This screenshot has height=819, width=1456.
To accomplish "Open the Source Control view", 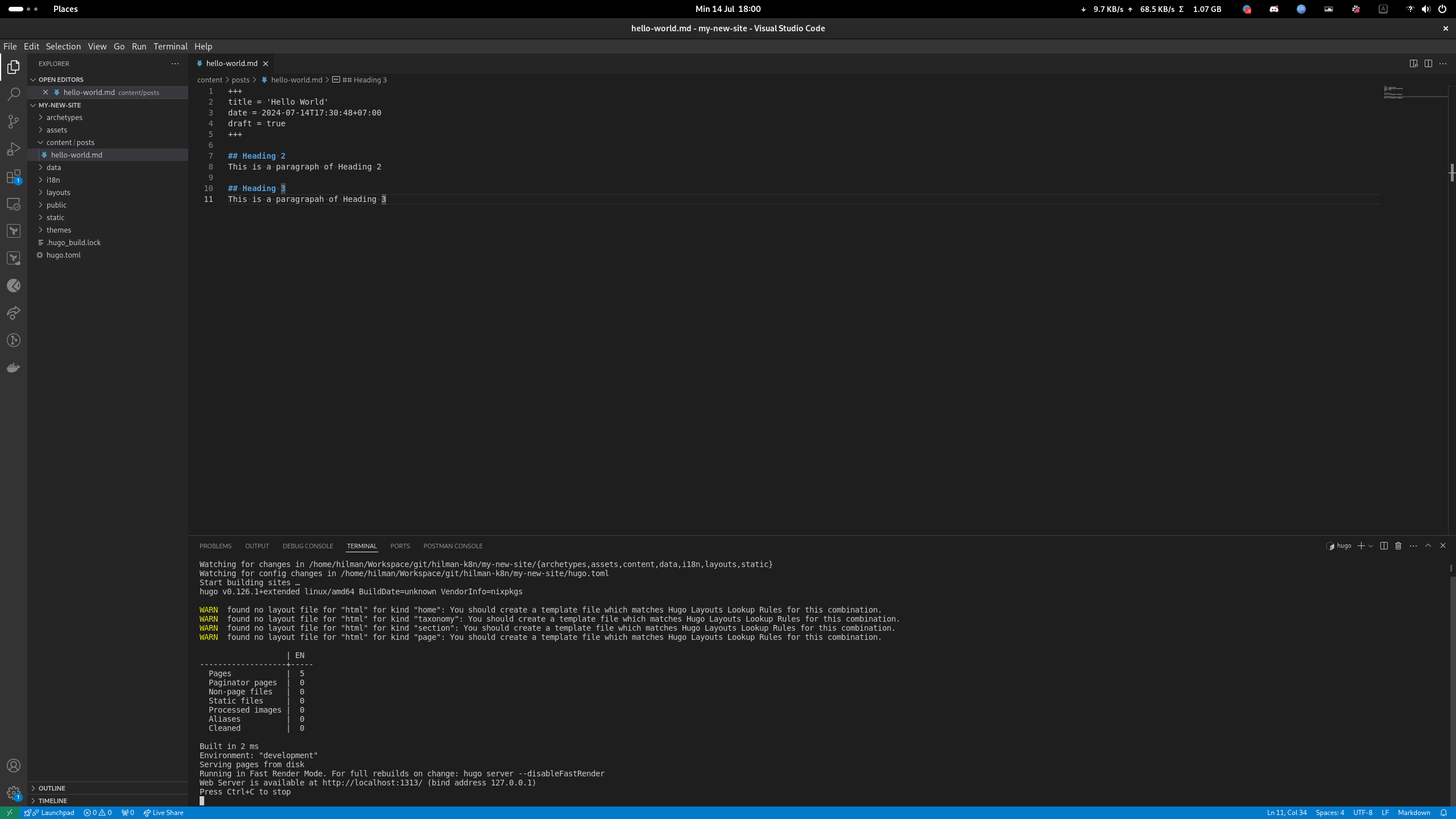I will [14, 122].
